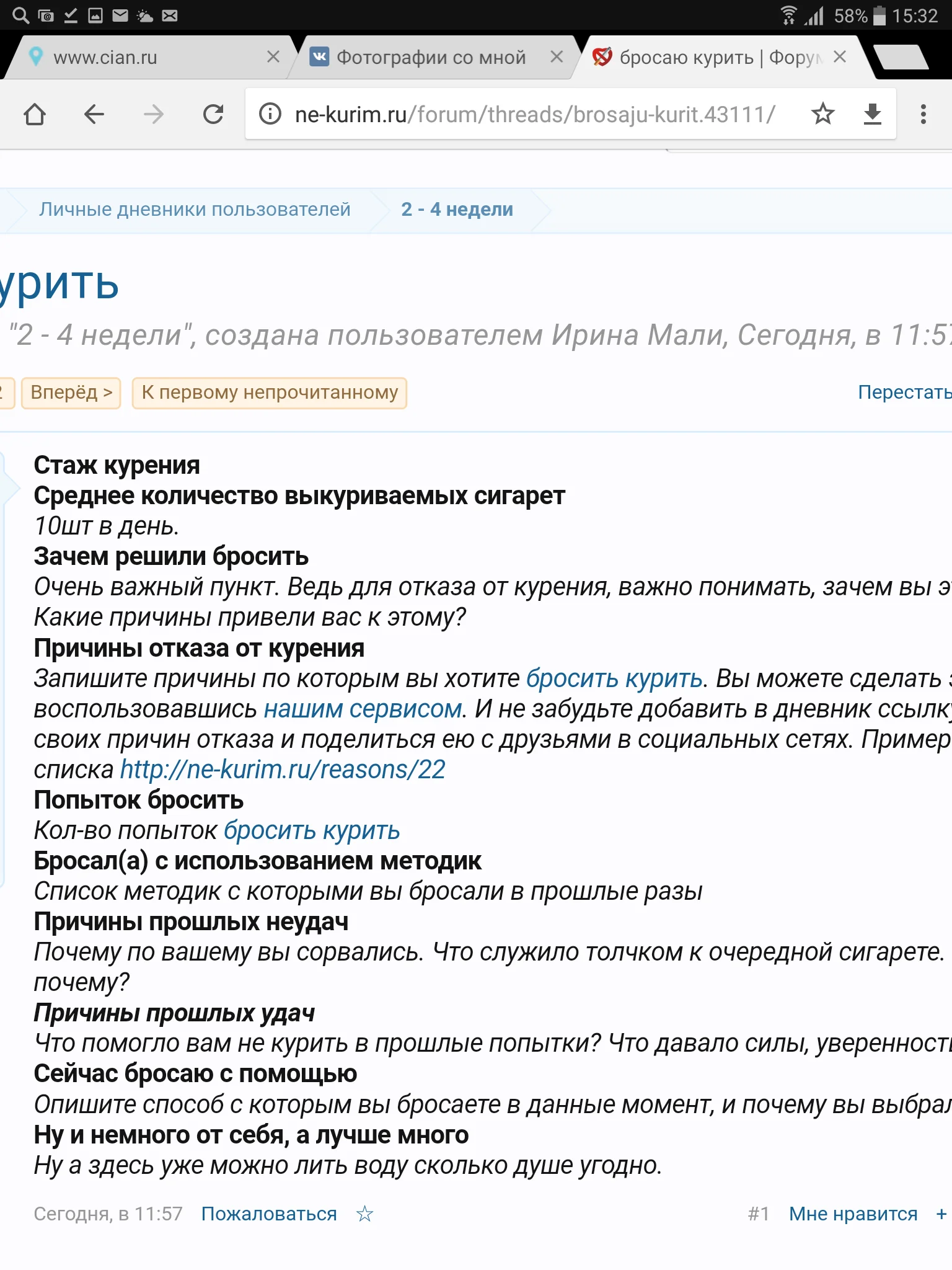Click the Перестать link on right
The width and height of the screenshot is (952, 1270).
point(904,392)
